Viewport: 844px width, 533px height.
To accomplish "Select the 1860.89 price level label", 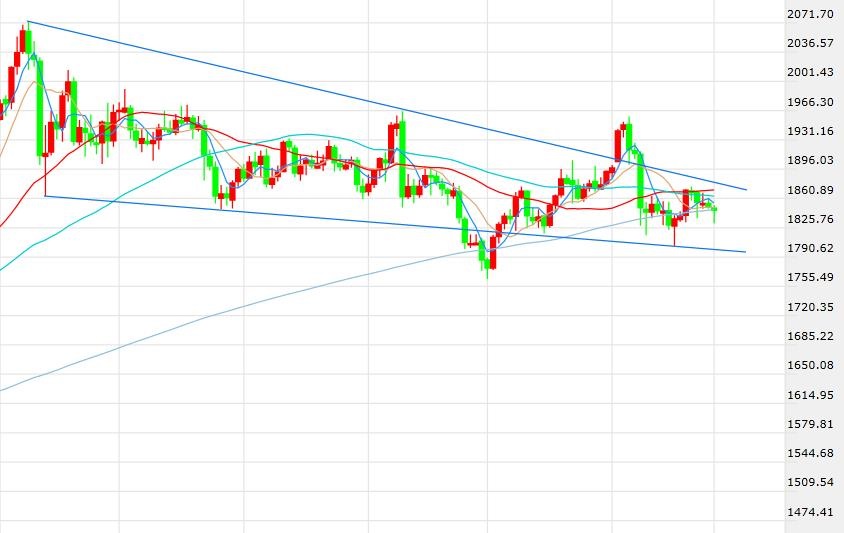I will point(810,190).
